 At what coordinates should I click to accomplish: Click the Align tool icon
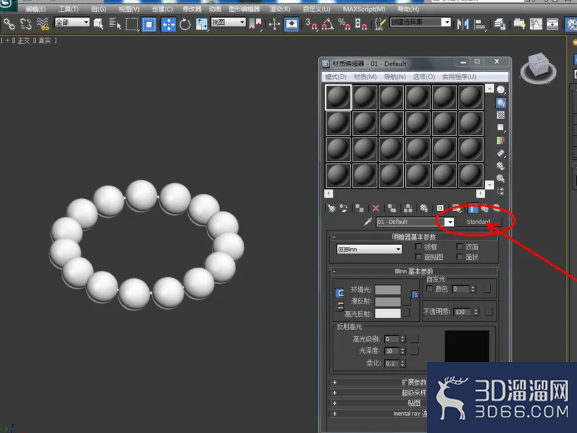click(479, 25)
